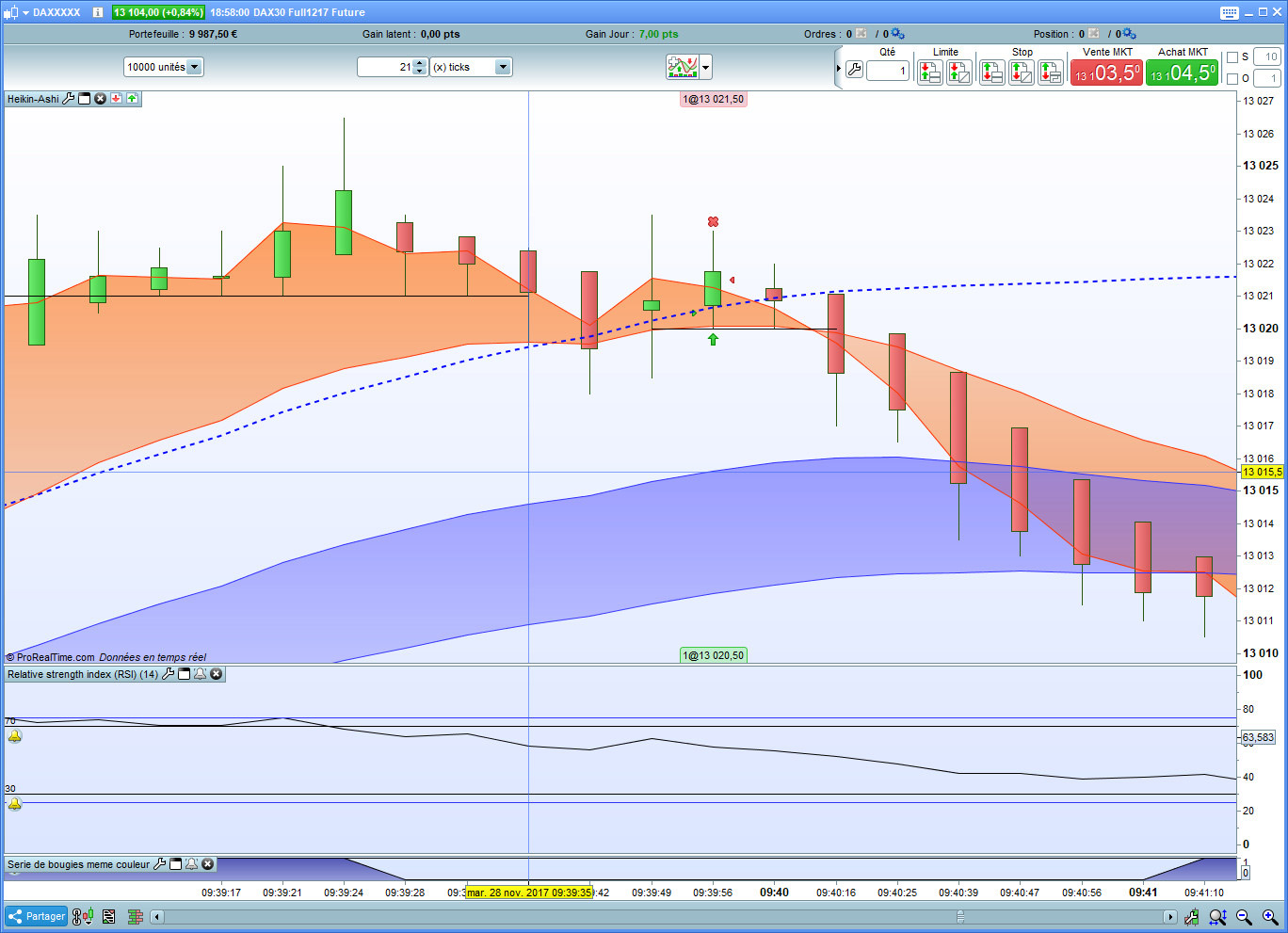Close the RSI indicator panel
Viewport: 1288px width, 933px height.
tap(216, 674)
